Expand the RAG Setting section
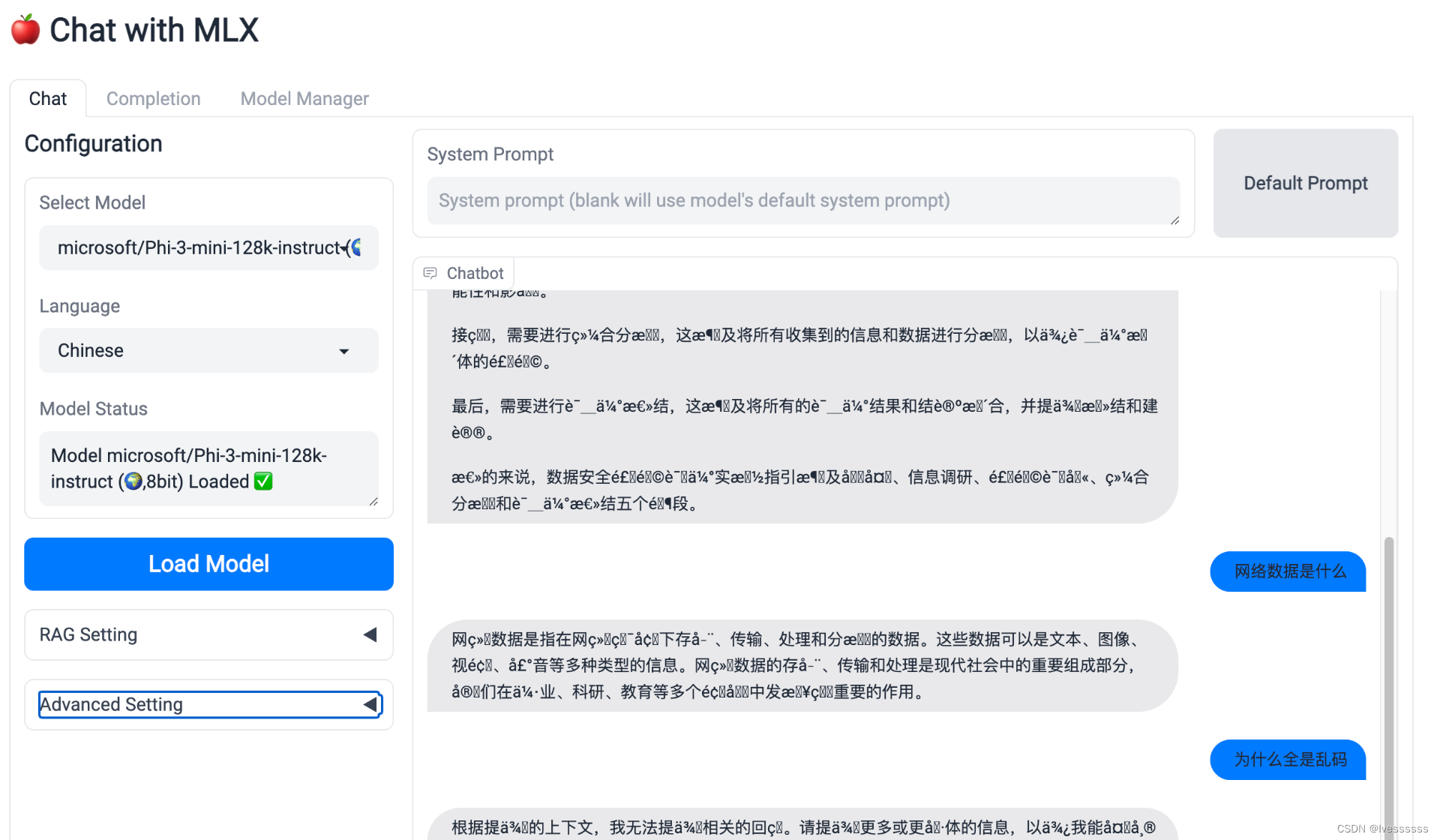Image resolution: width=1440 pixels, height=840 pixels. tap(208, 634)
